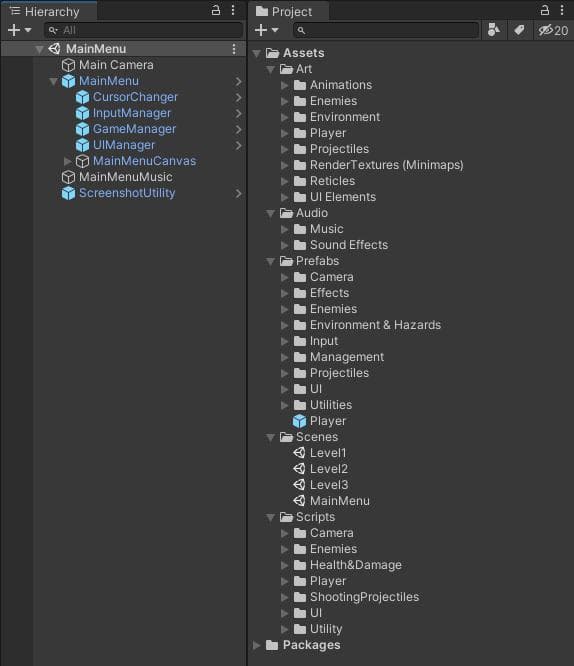
Task: Open the Search by Type icon
Action: 494,30
